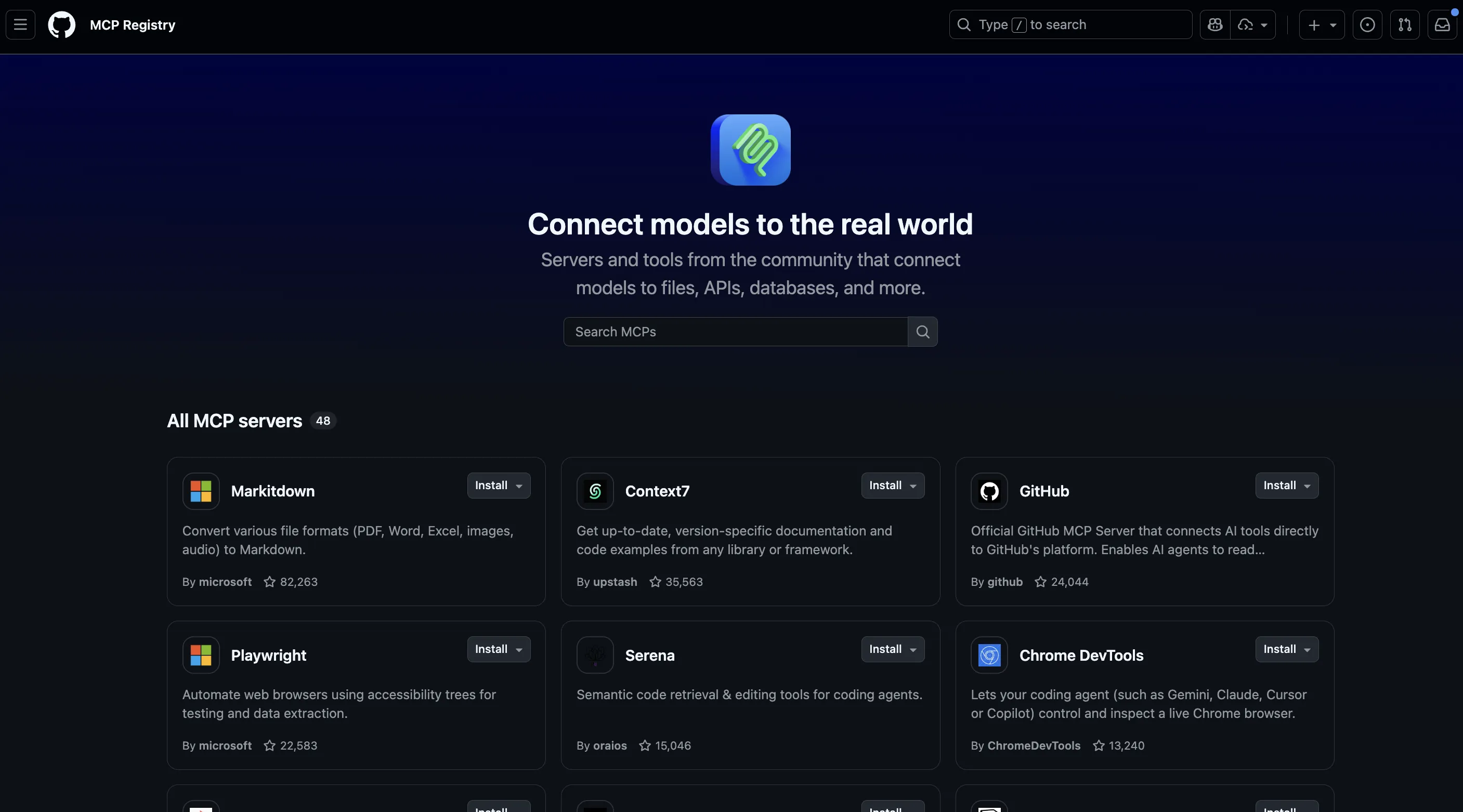Click the Serena server thumbnail icon

594,656
